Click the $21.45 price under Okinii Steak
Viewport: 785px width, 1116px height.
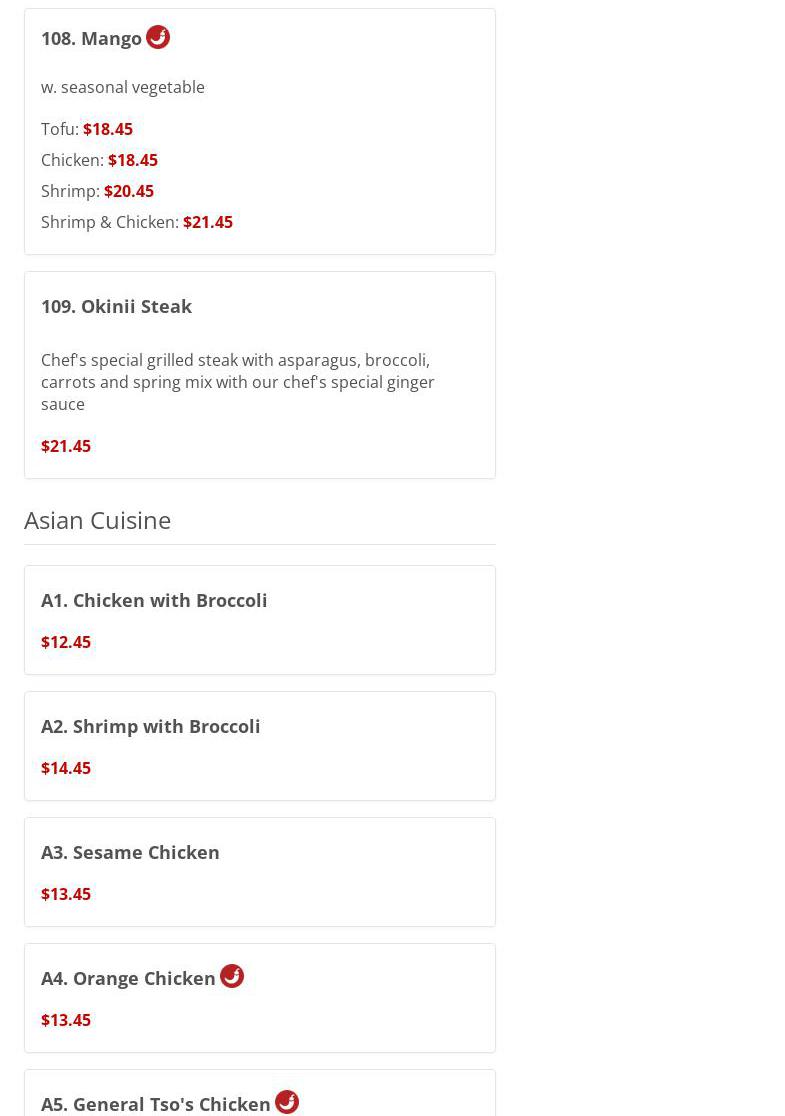(x=66, y=446)
